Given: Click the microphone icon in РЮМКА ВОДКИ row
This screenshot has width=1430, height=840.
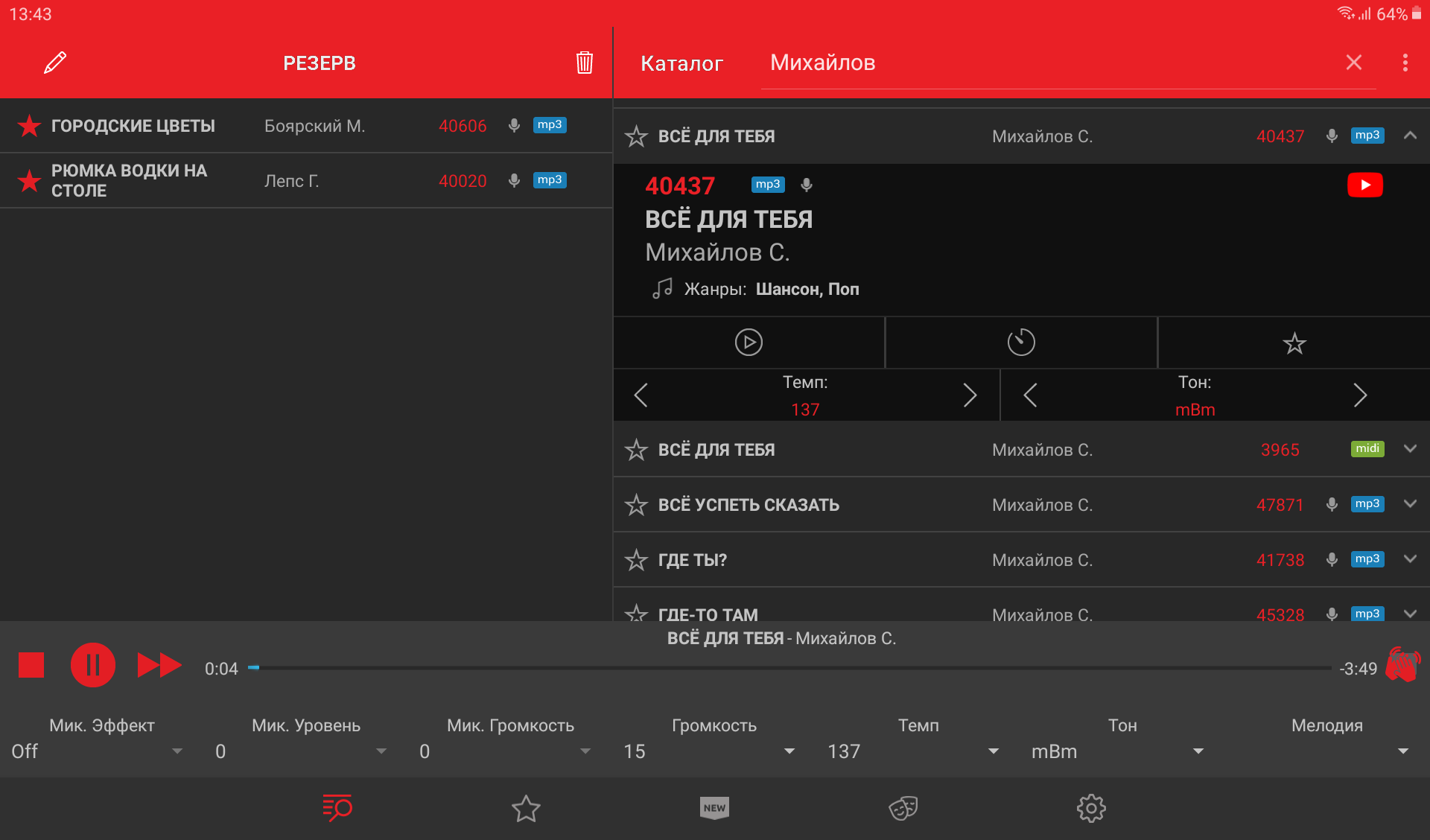Looking at the screenshot, I should (x=514, y=180).
